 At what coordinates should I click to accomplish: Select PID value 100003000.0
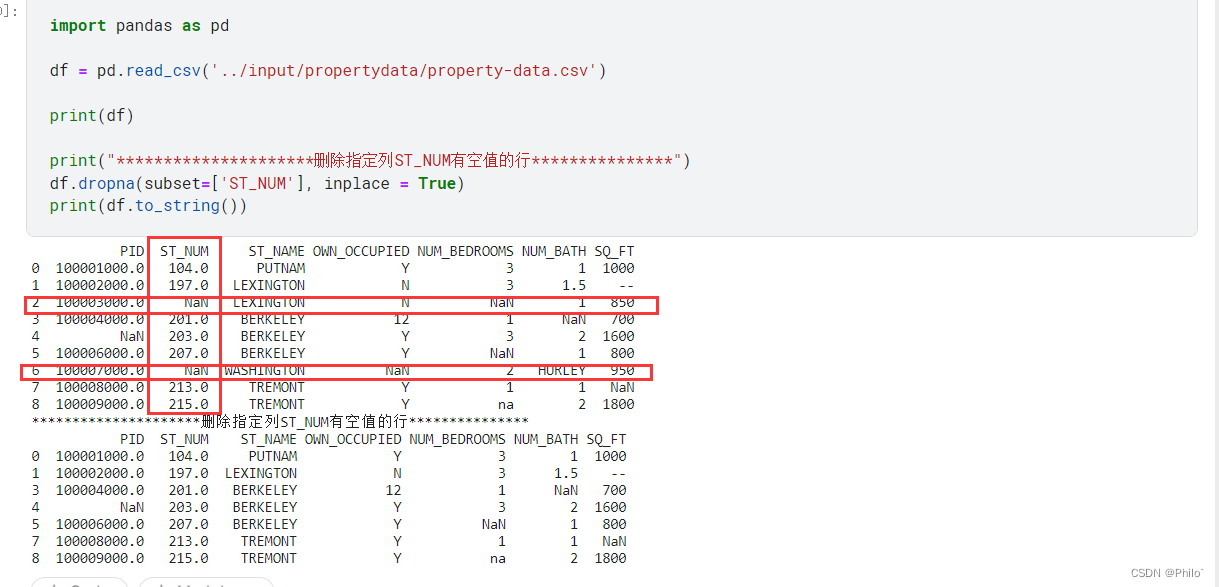[100, 302]
